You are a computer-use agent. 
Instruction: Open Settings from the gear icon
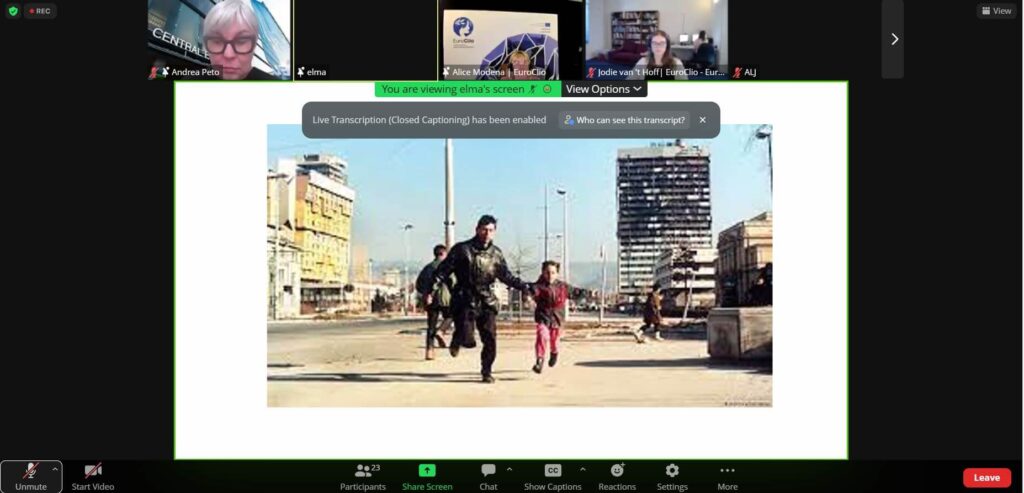tap(672, 471)
